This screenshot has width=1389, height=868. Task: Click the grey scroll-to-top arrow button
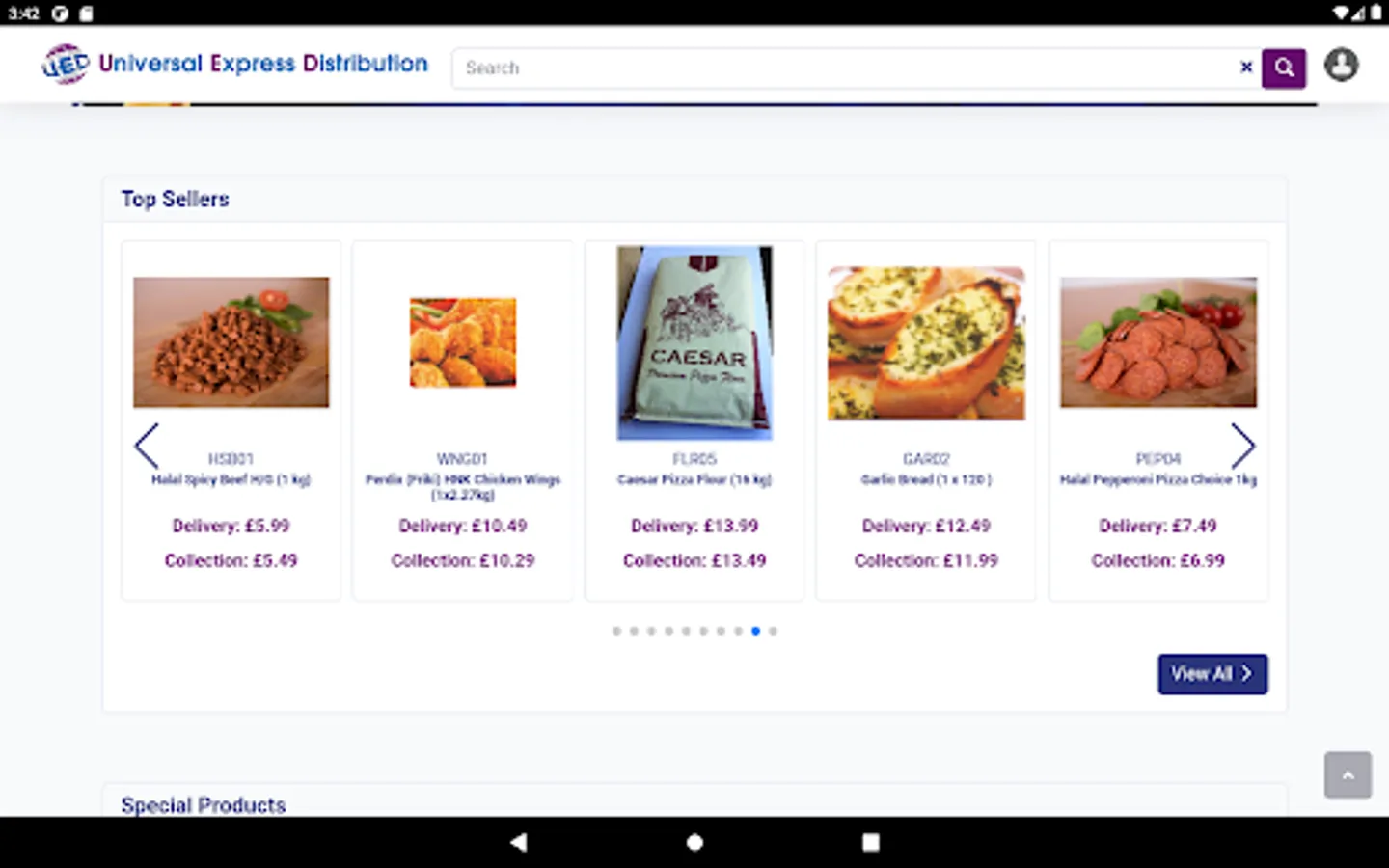tap(1348, 774)
